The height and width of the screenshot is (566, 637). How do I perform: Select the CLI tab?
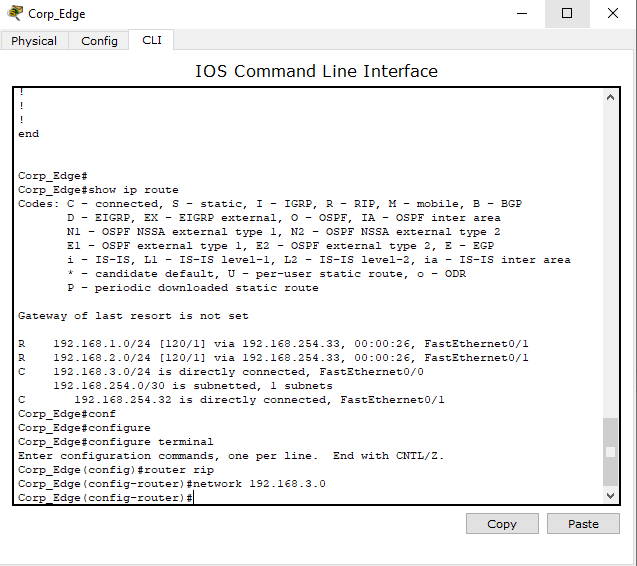151,40
